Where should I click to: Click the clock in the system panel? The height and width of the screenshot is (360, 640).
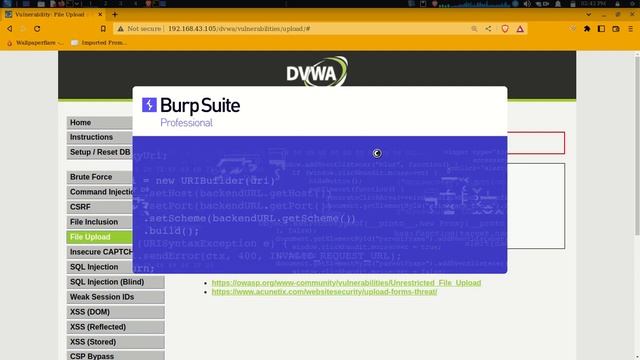click(592, 4)
